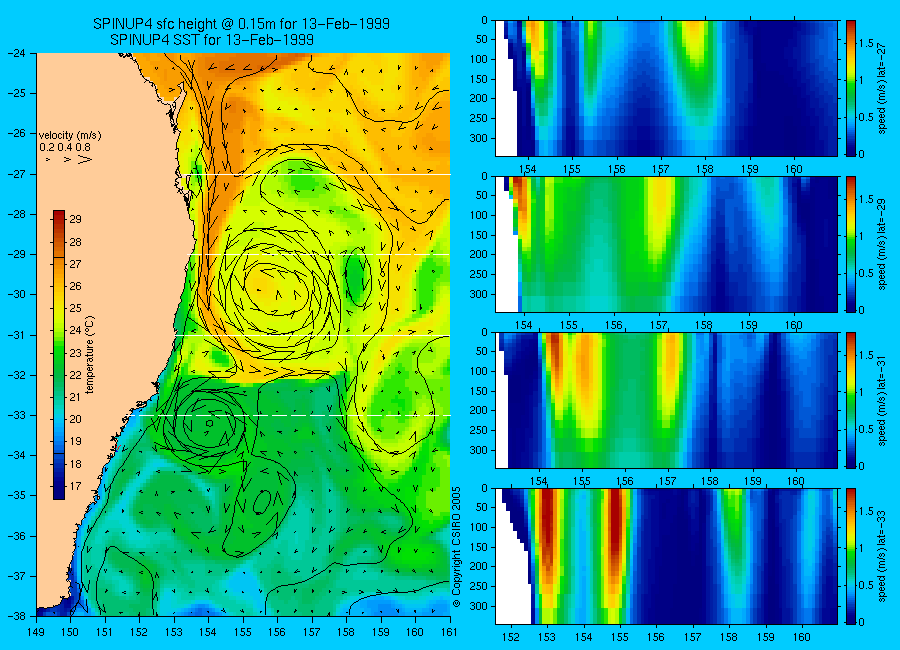Click the lat=-31 speed cross-section plot

[666, 400]
